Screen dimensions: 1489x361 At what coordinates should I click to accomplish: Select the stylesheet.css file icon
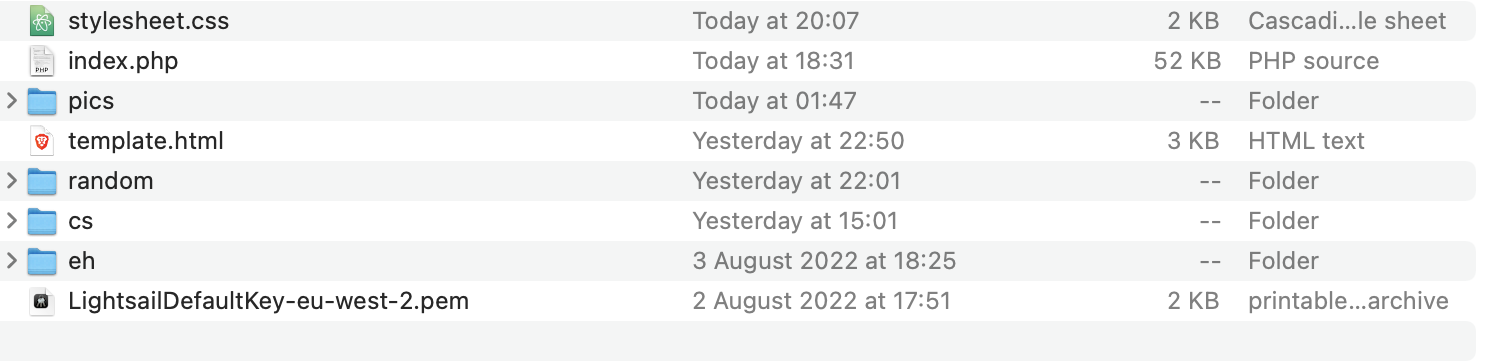(x=41, y=21)
